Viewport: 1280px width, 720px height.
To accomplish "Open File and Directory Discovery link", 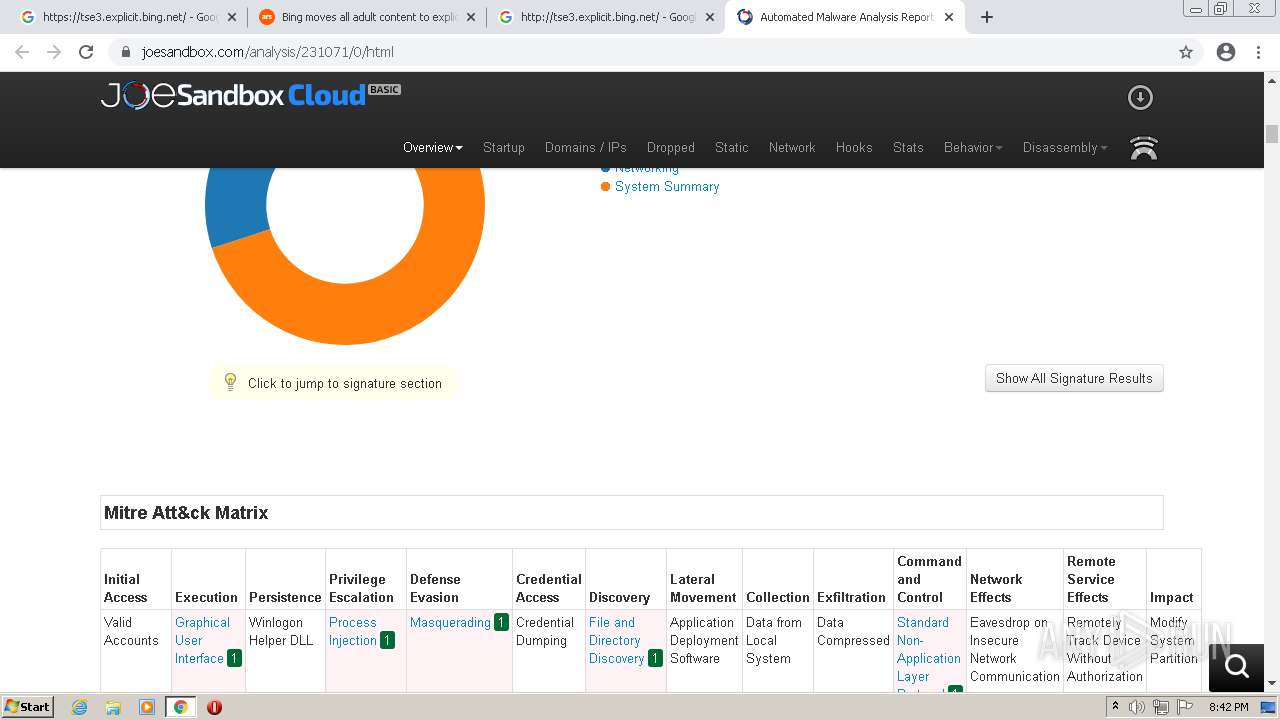I will [616, 640].
